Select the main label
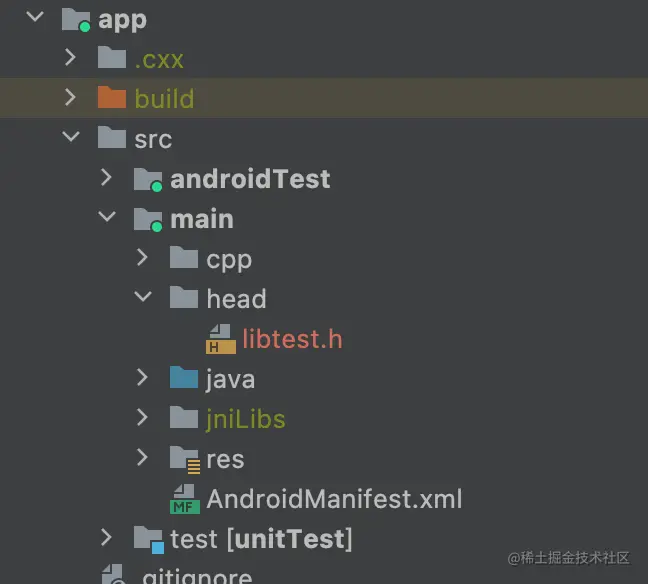 tap(202, 219)
